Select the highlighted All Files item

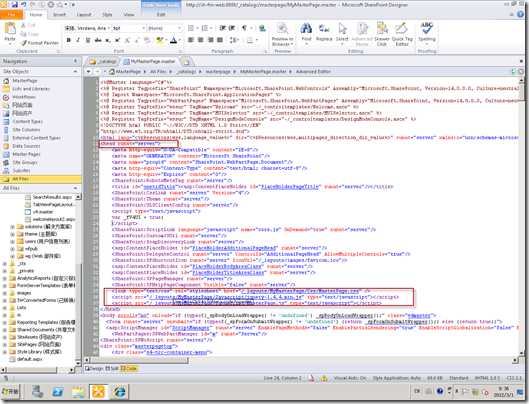tap(40, 179)
